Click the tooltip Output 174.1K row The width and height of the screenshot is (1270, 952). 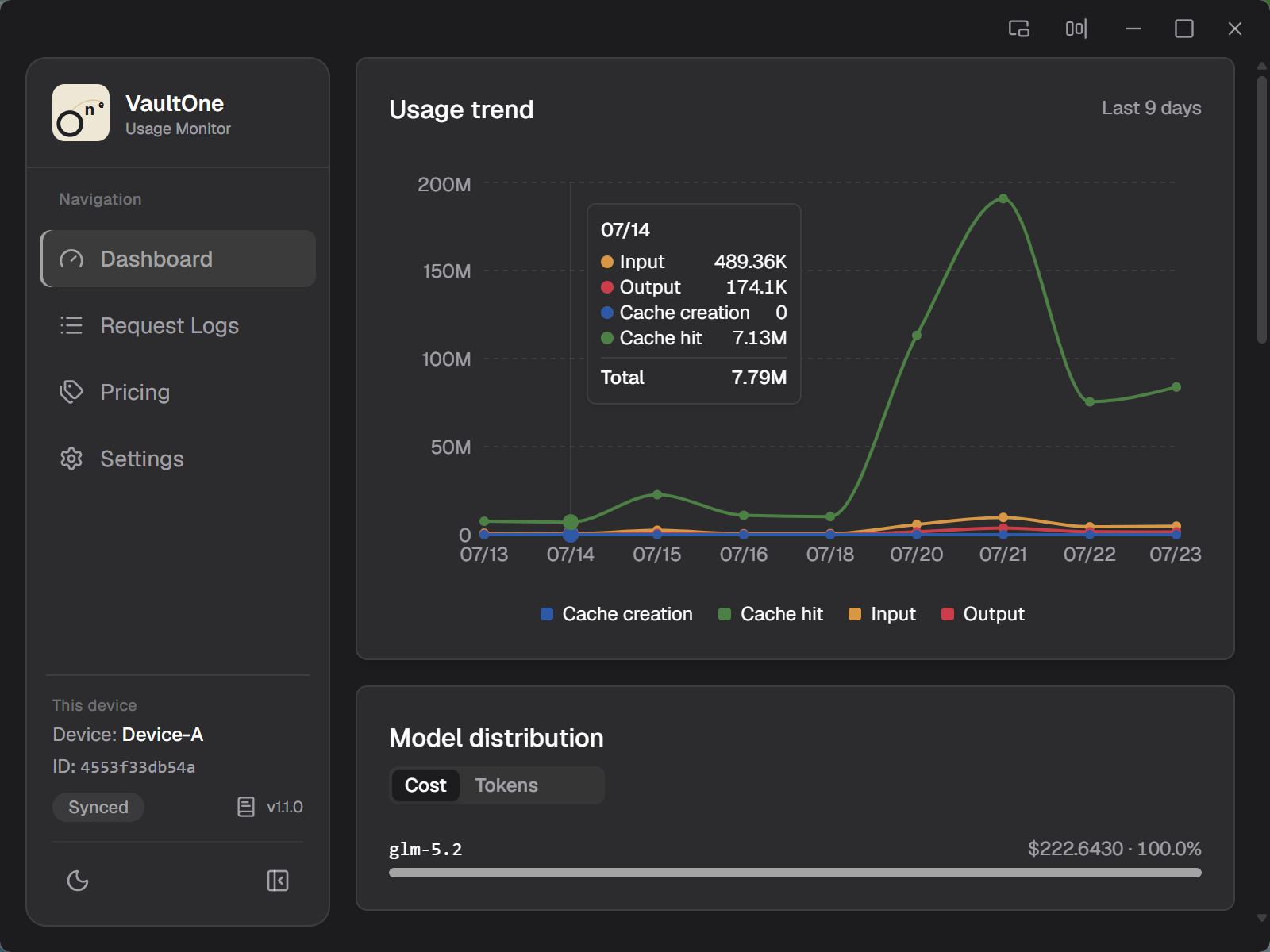[x=694, y=287]
